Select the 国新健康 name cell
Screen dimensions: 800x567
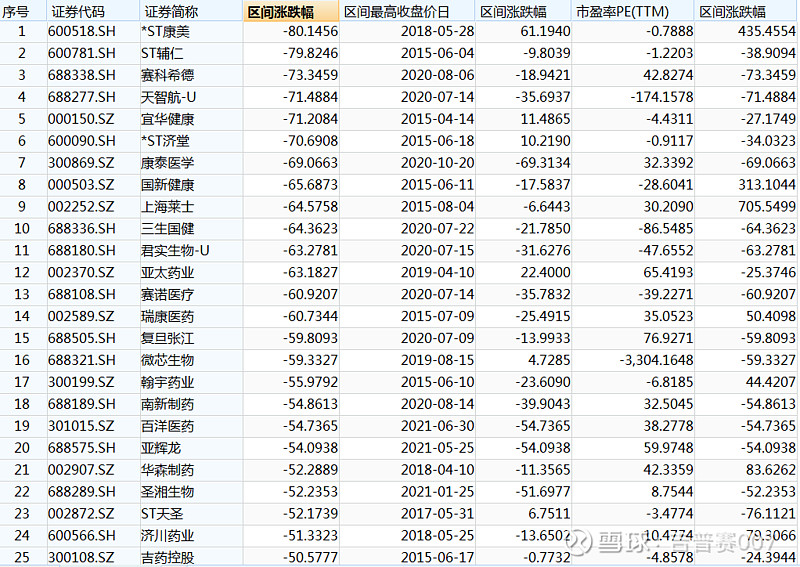pos(167,185)
